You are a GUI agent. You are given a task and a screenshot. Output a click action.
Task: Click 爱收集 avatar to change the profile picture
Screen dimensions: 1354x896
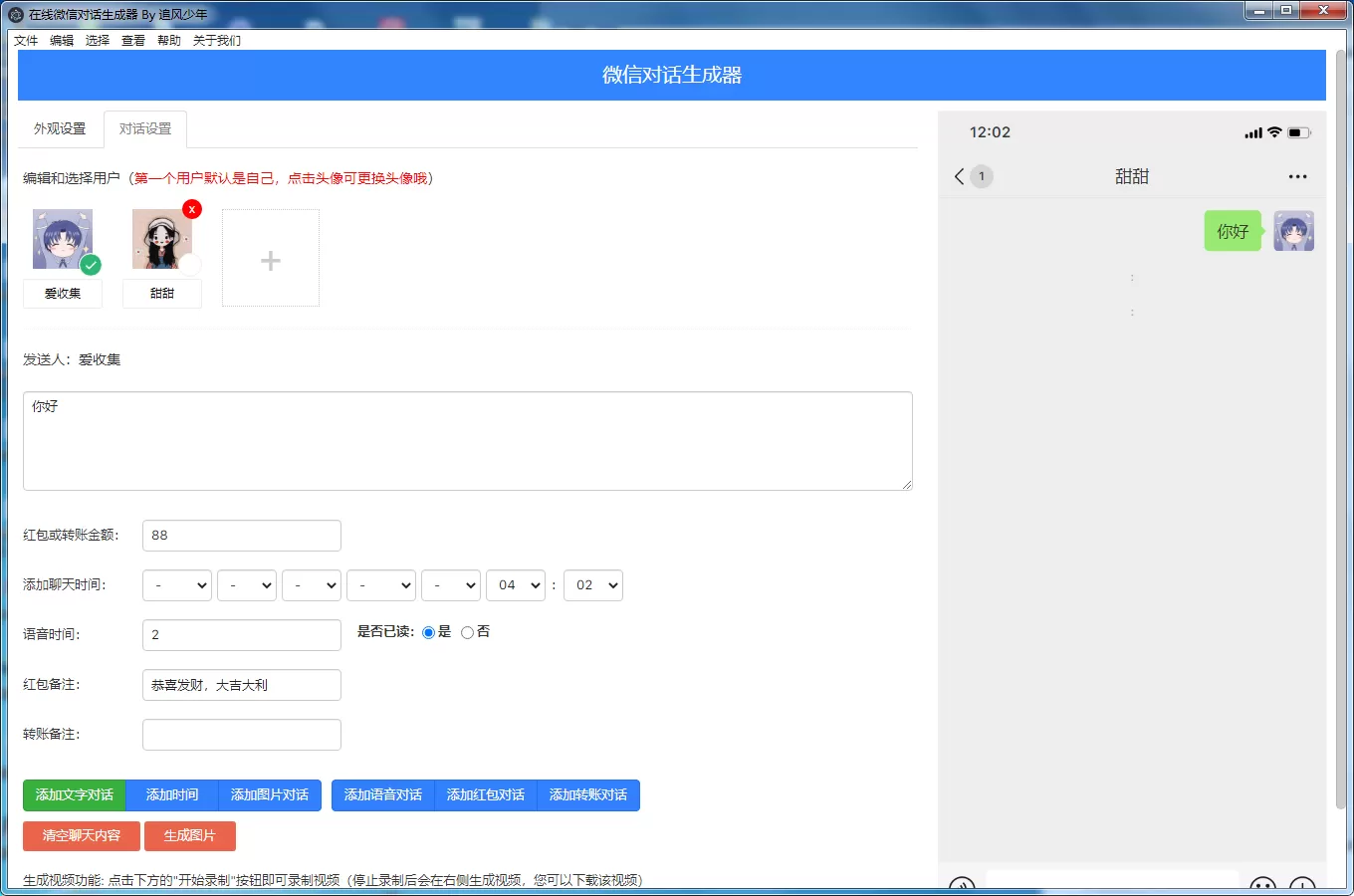[x=62, y=237]
